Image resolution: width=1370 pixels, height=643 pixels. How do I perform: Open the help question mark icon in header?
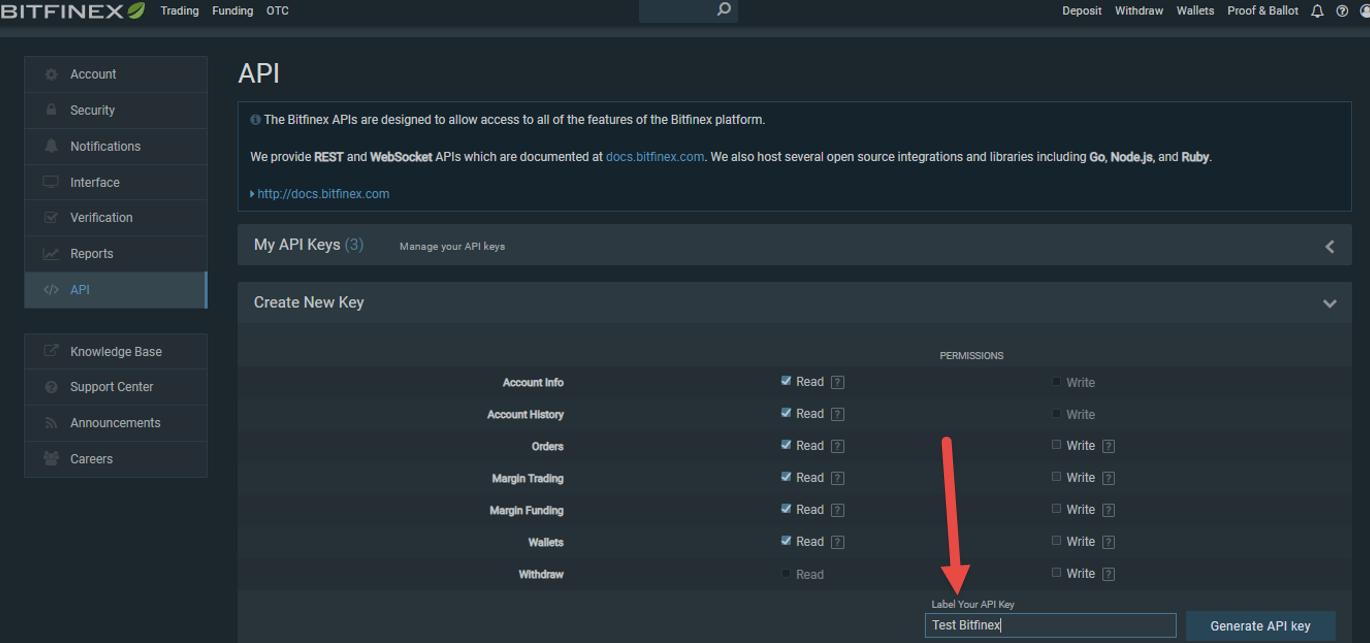[1342, 11]
